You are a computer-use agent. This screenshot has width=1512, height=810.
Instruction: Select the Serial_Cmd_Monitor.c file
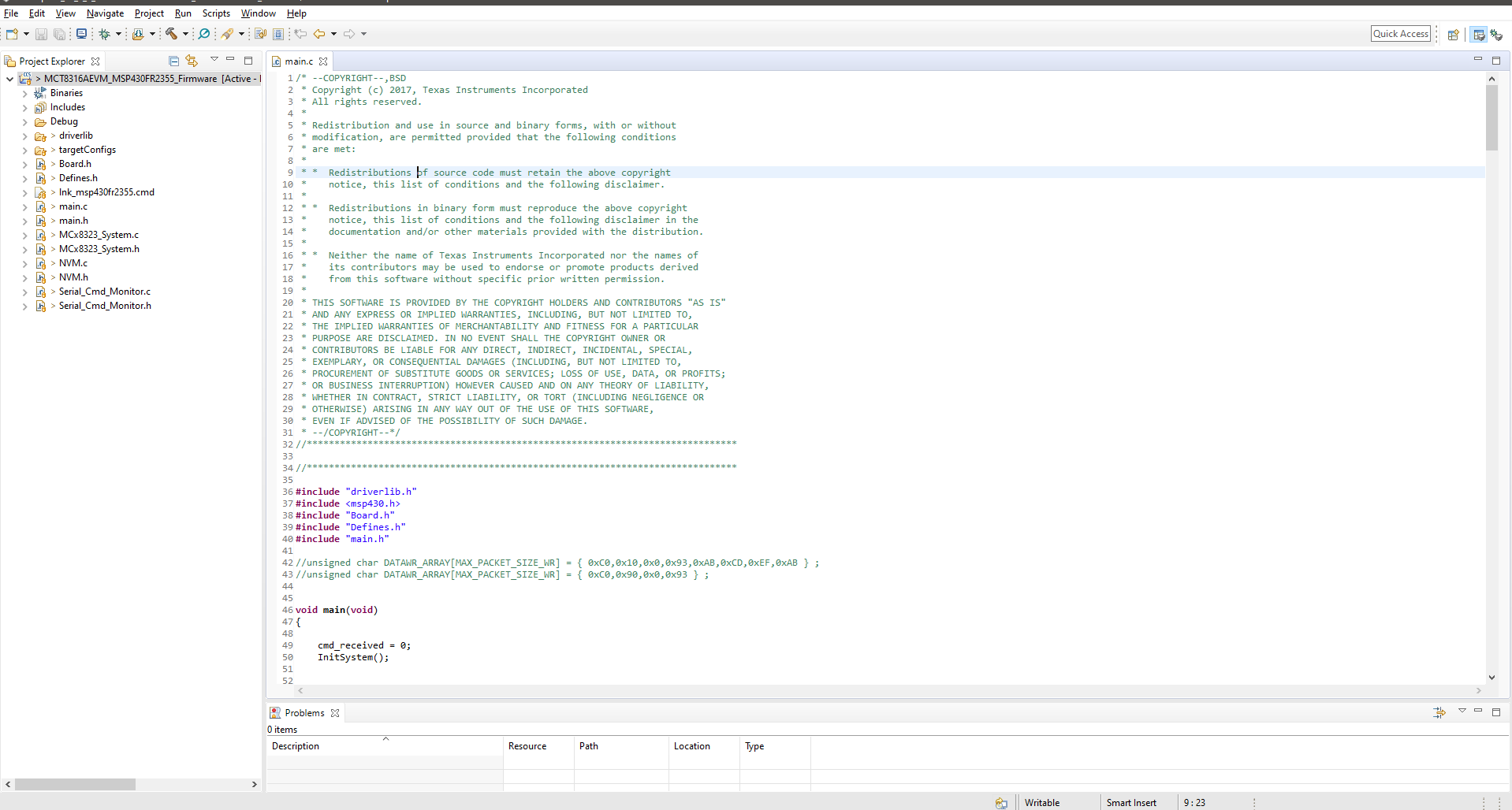click(x=104, y=291)
